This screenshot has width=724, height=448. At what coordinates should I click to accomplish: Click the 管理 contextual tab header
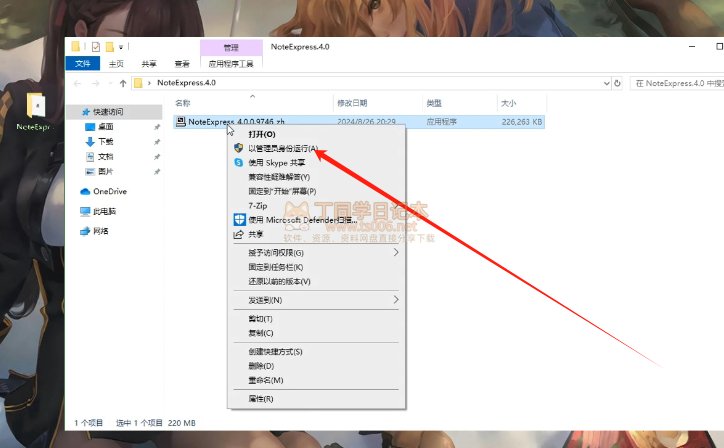click(x=231, y=48)
